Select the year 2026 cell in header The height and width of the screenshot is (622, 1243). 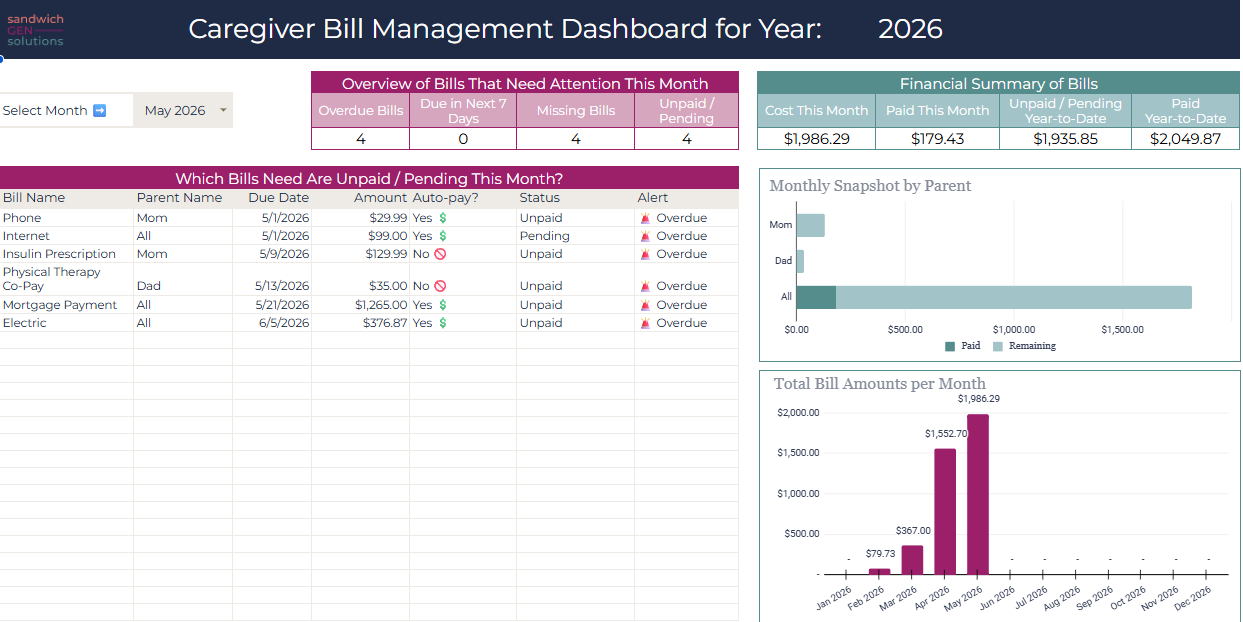tap(910, 29)
